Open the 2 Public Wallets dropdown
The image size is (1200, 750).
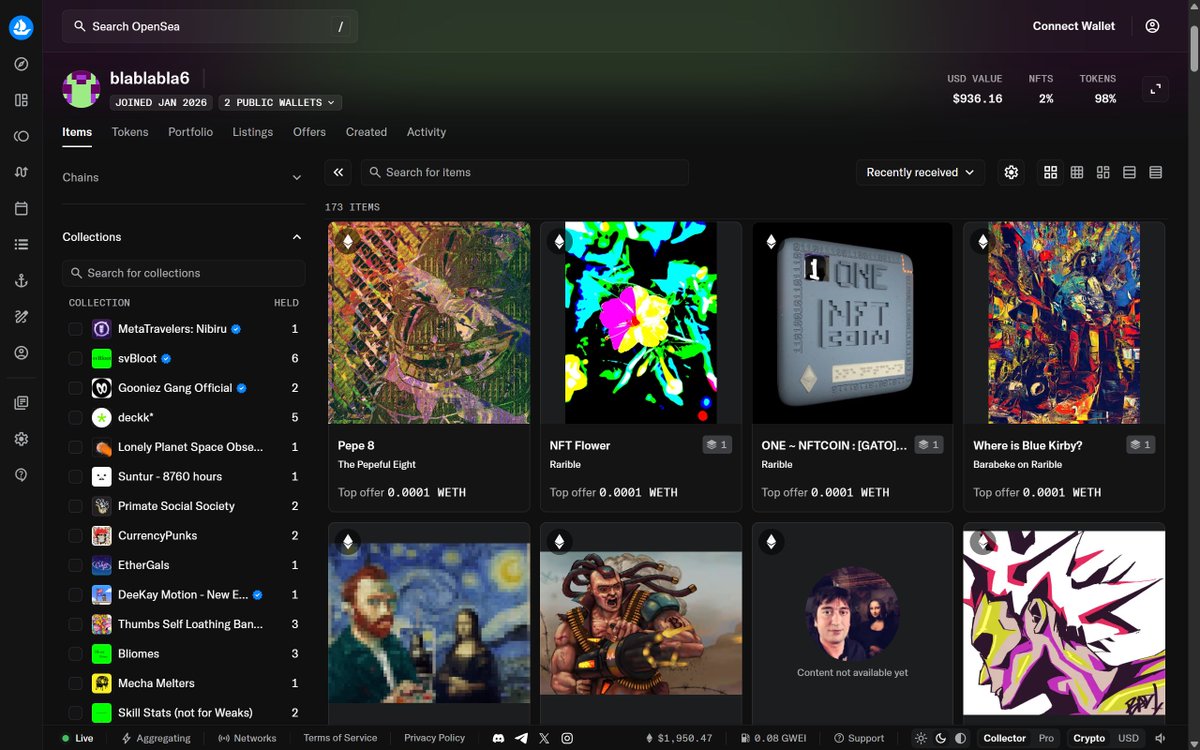click(x=280, y=102)
